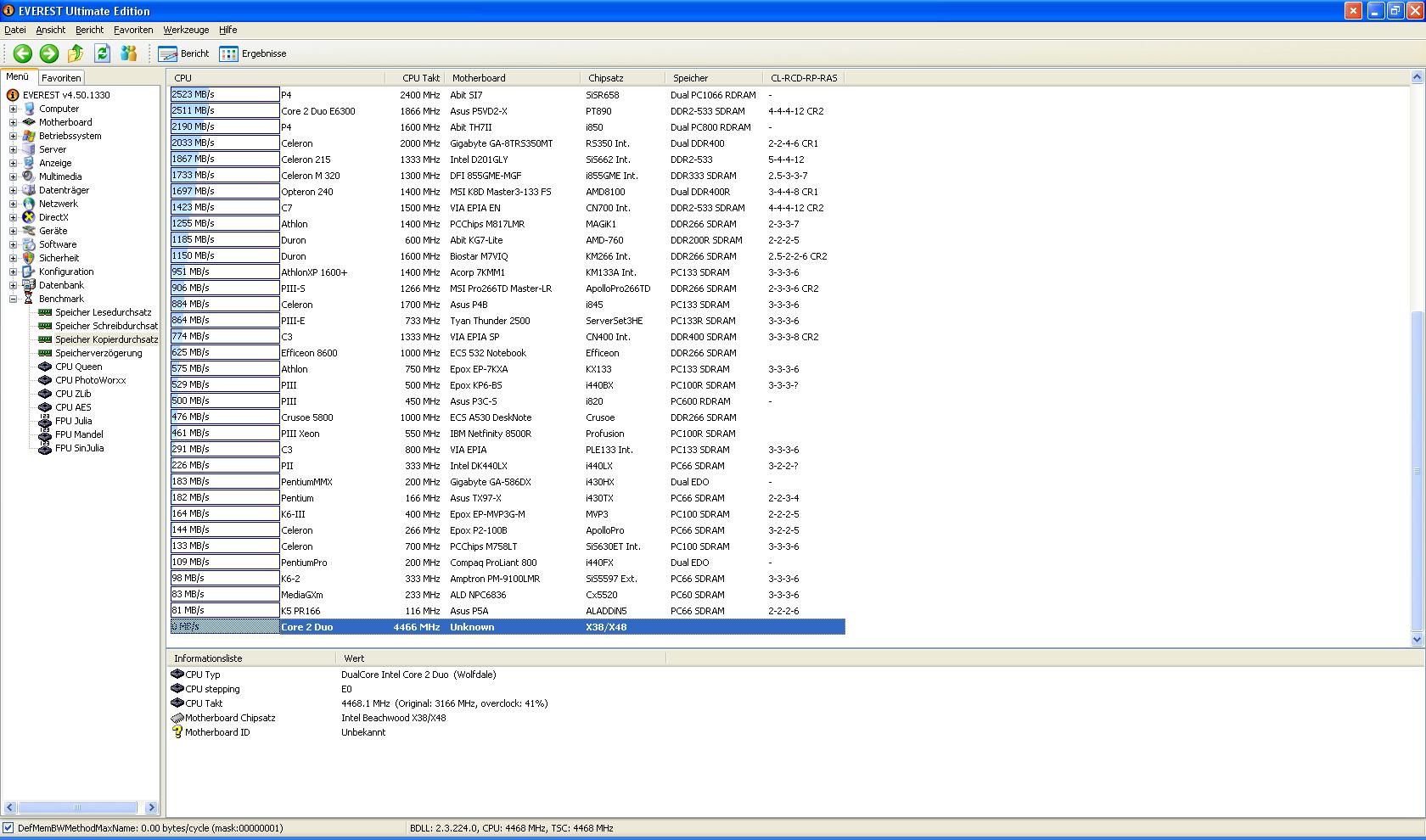Expand the Netzwerk tree node
This screenshot has width=1426, height=840.
point(13,204)
